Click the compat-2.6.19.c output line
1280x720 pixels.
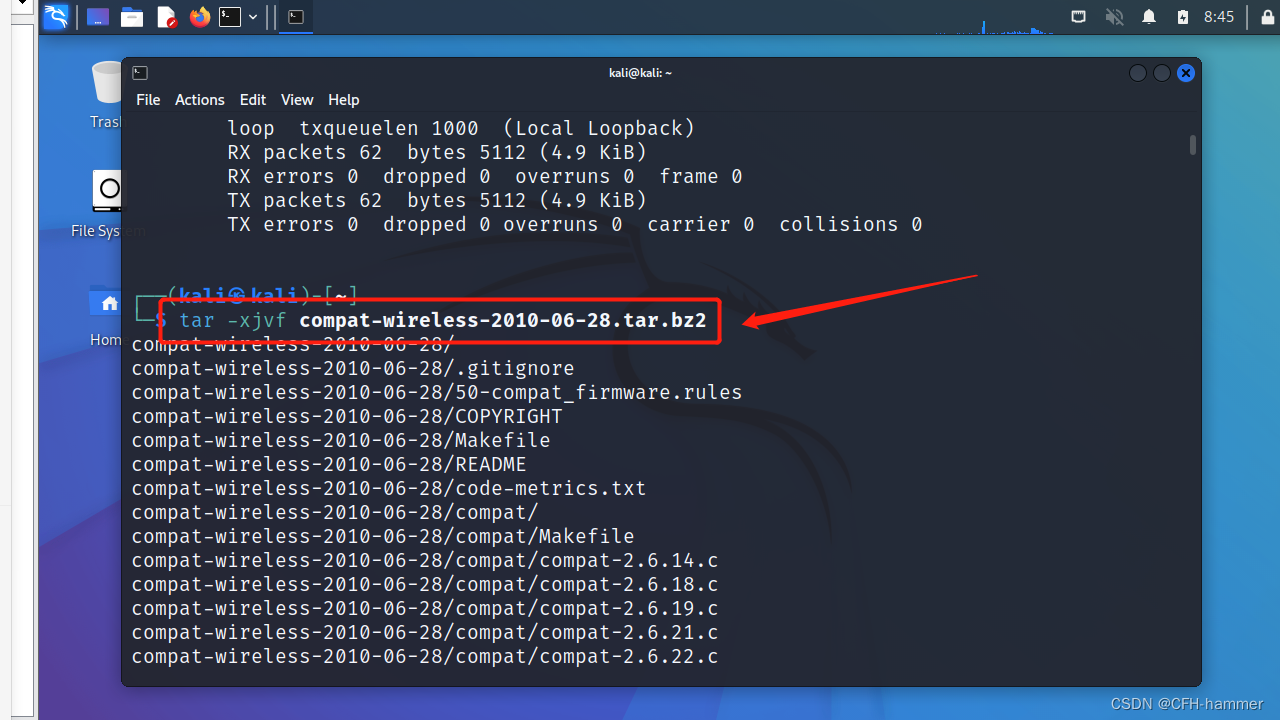(425, 608)
